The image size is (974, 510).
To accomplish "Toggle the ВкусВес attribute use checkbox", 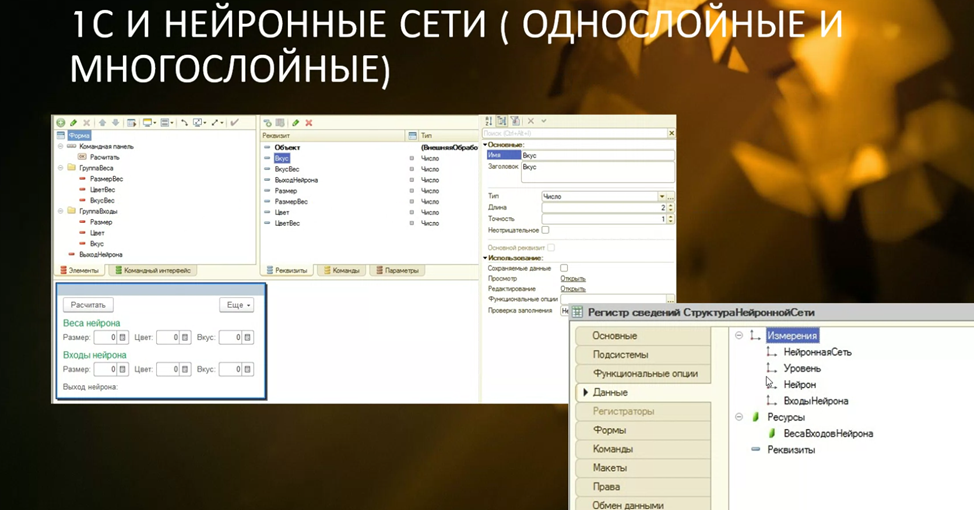I will (412, 169).
